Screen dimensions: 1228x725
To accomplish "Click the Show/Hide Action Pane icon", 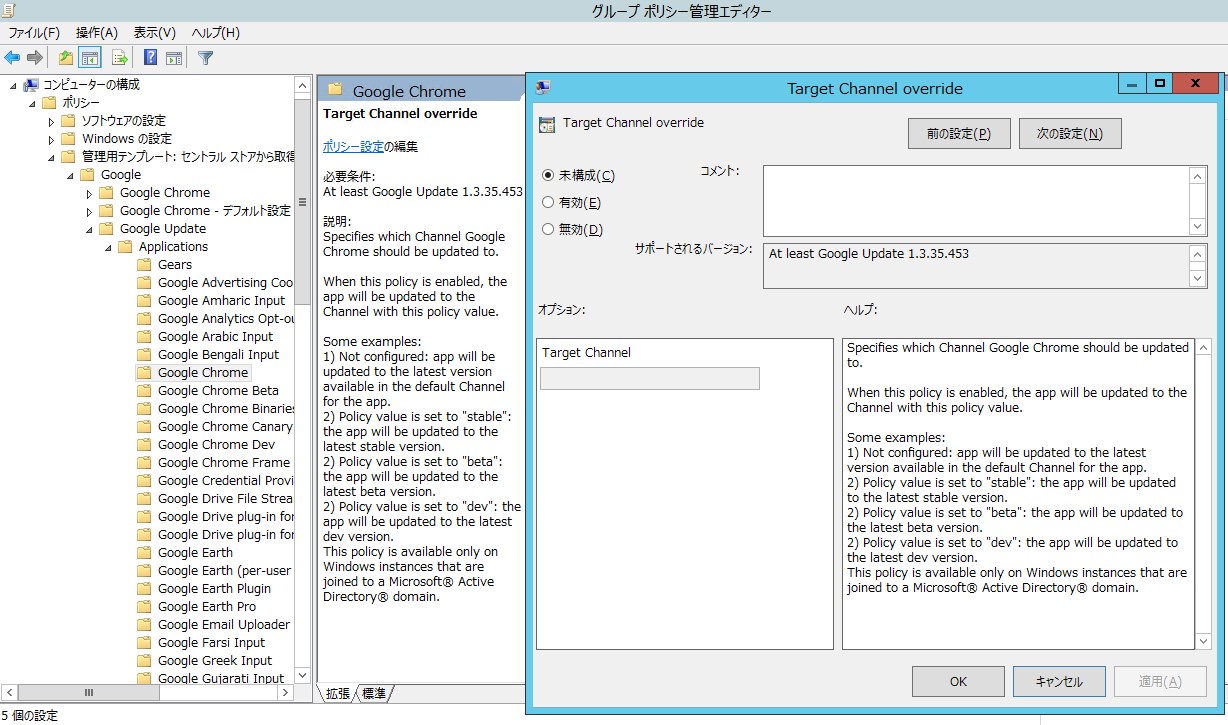I will click(173, 57).
